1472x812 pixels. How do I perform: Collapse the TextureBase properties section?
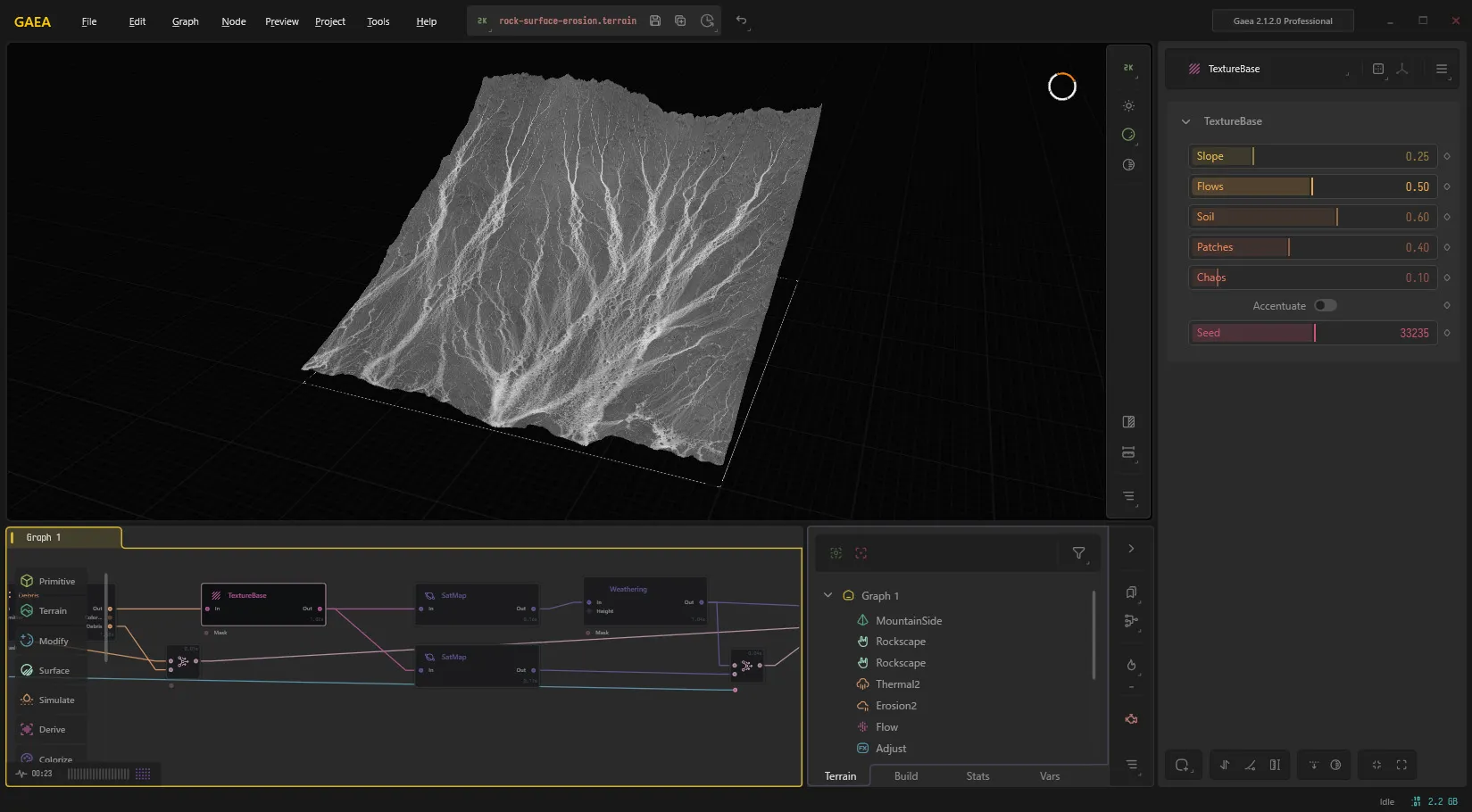(x=1185, y=121)
